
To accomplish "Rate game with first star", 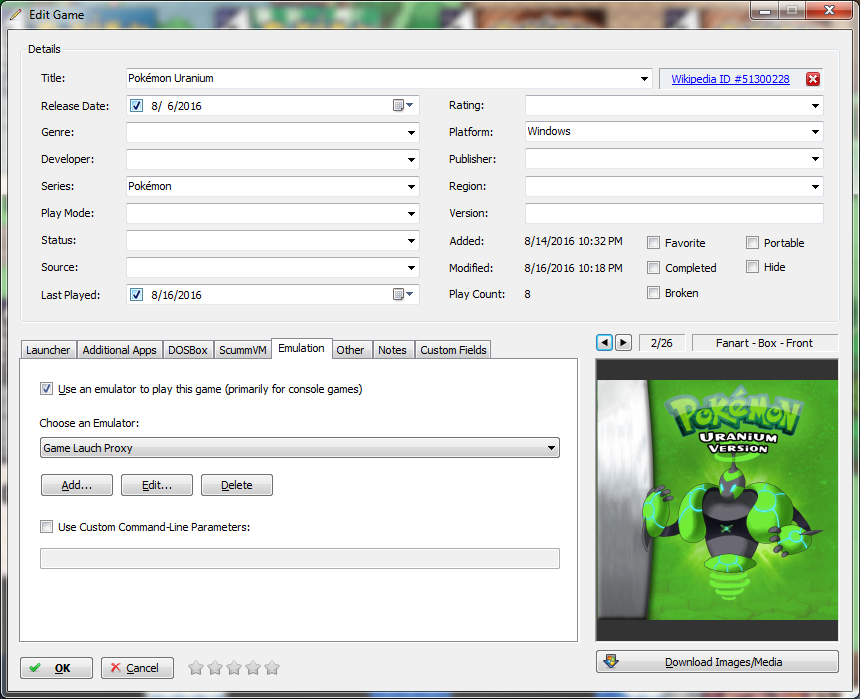I will pos(196,668).
